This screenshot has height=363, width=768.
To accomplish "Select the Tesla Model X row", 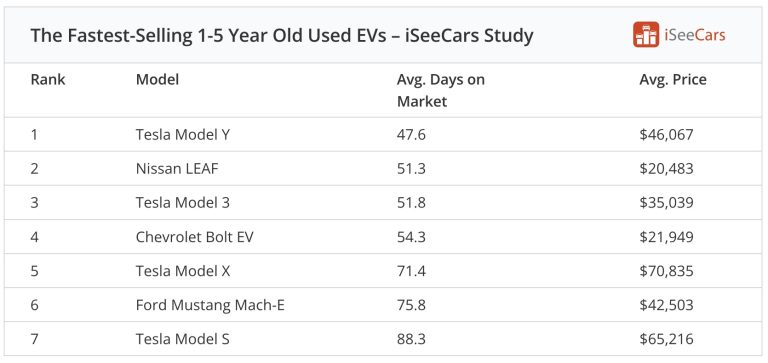I will (x=384, y=271).
